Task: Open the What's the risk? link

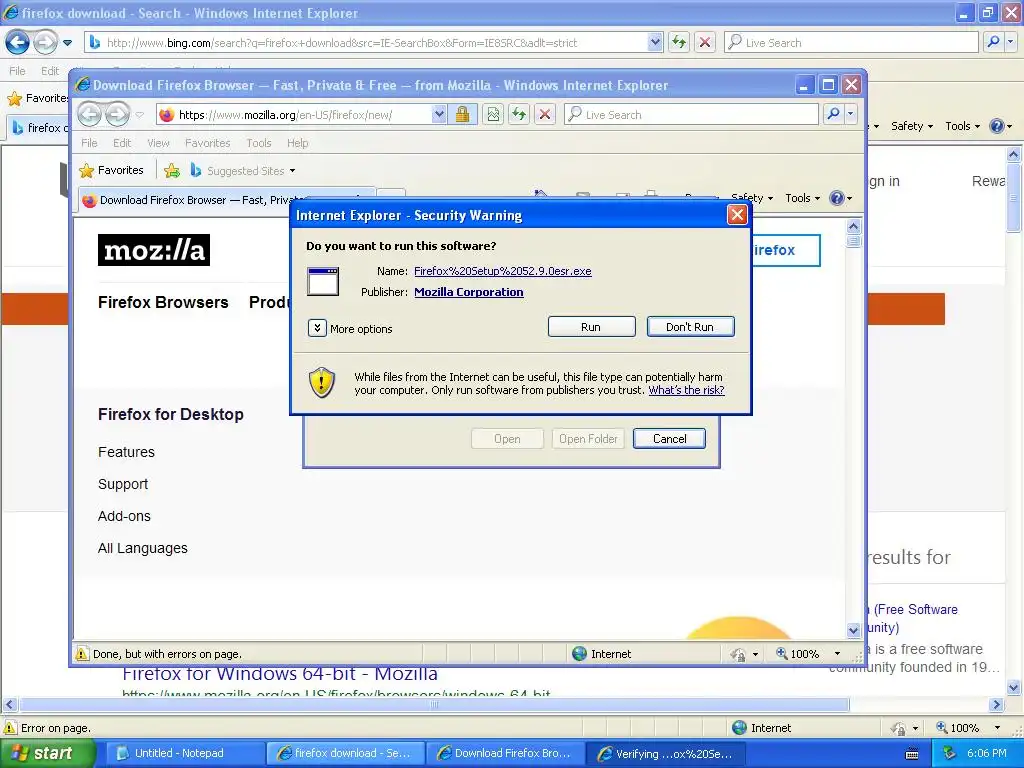Action: tap(686, 390)
